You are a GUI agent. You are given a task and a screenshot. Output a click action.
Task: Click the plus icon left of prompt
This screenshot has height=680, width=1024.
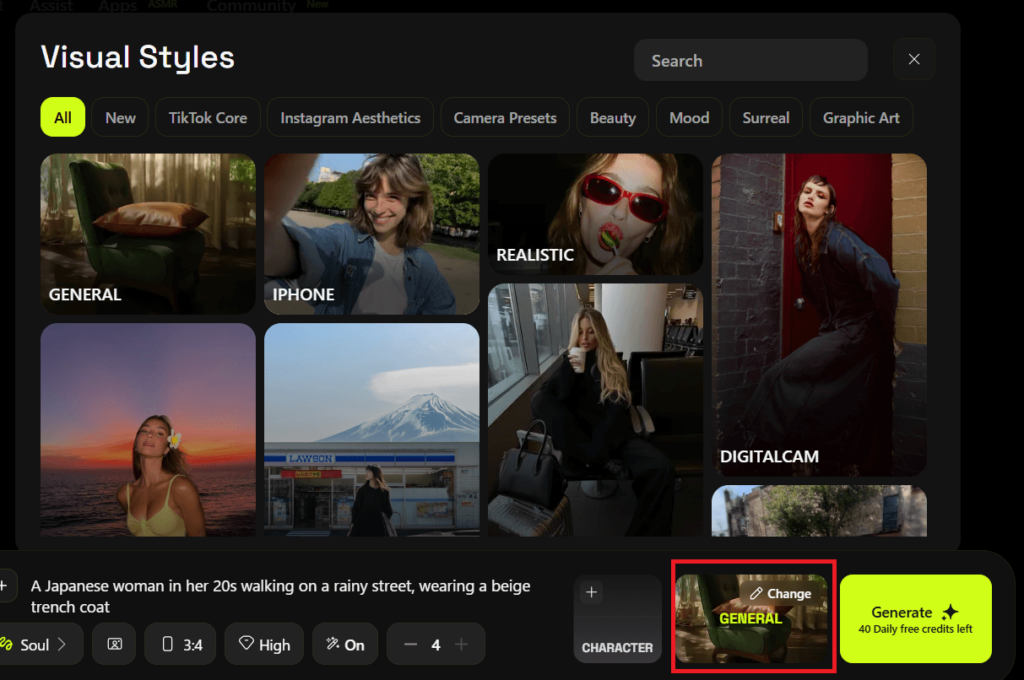pyautogui.click(x=4, y=585)
